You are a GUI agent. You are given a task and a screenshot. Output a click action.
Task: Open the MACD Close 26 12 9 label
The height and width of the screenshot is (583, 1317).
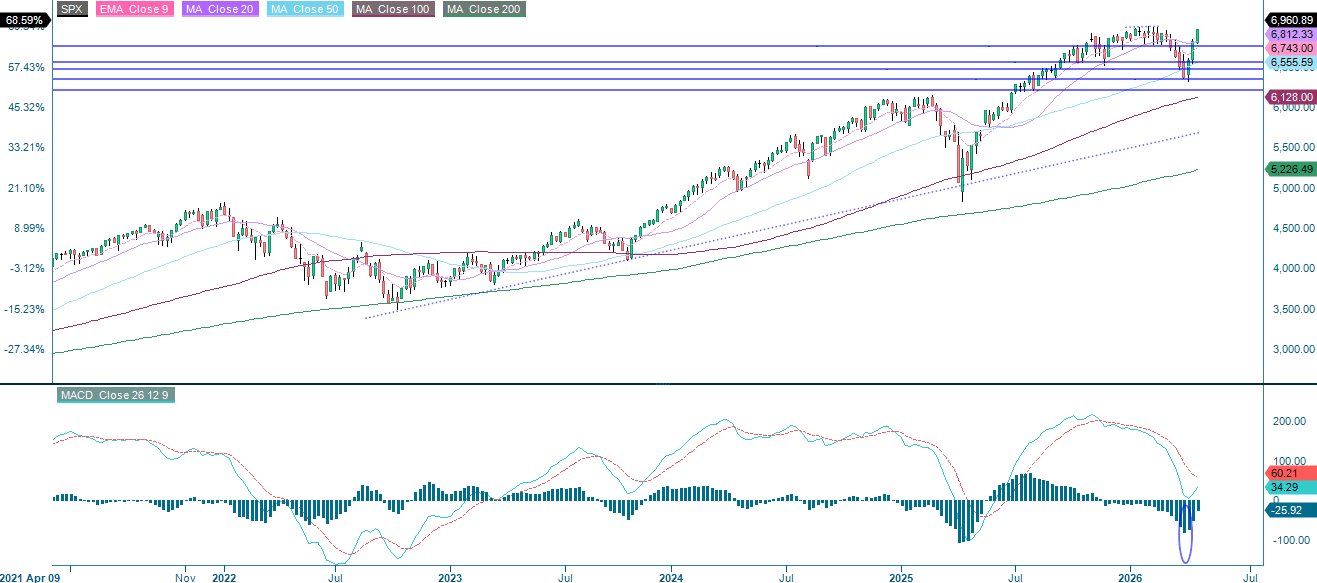tap(118, 395)
